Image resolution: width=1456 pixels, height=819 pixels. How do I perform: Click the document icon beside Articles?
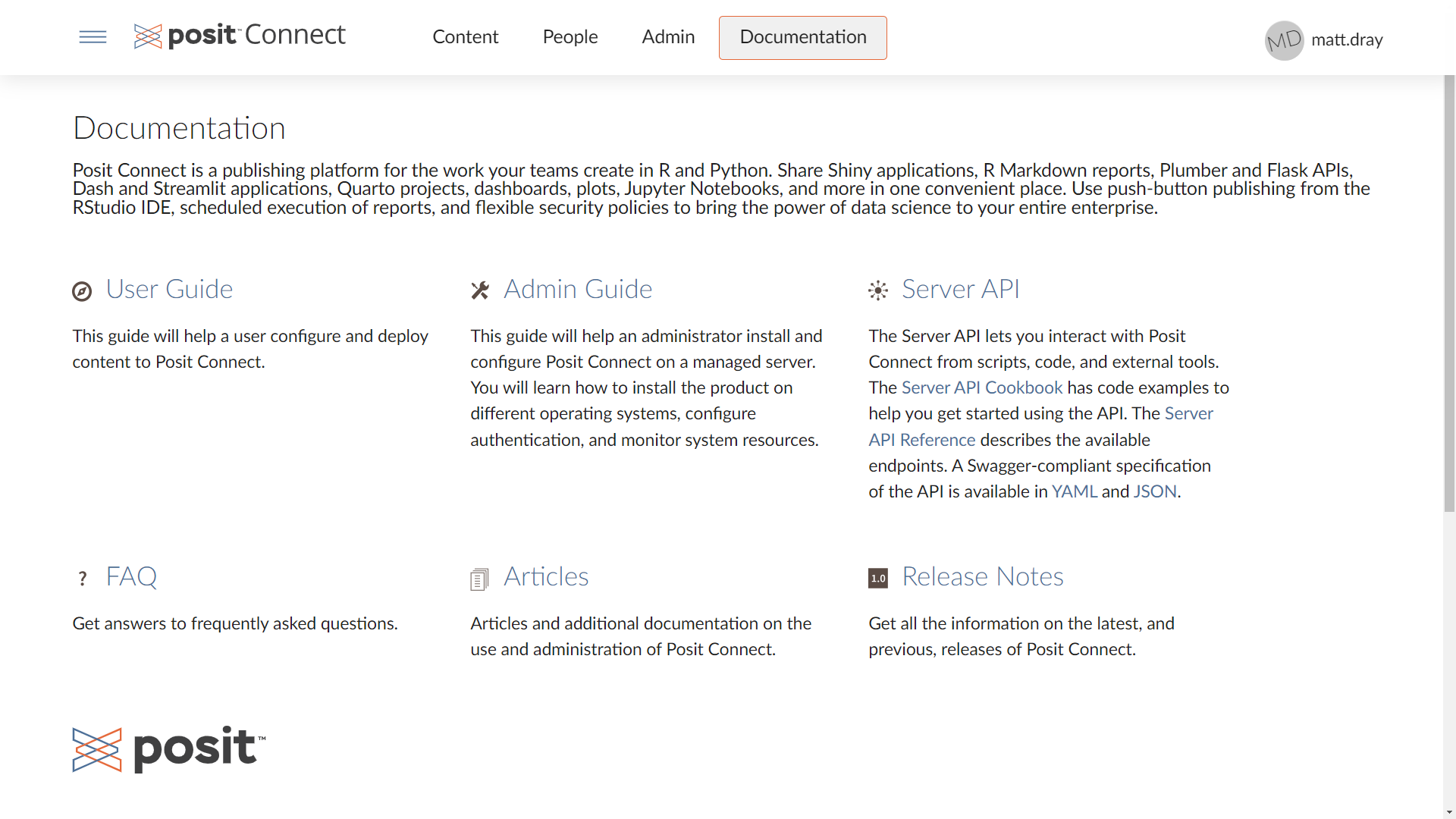click(x=479, y=579)
